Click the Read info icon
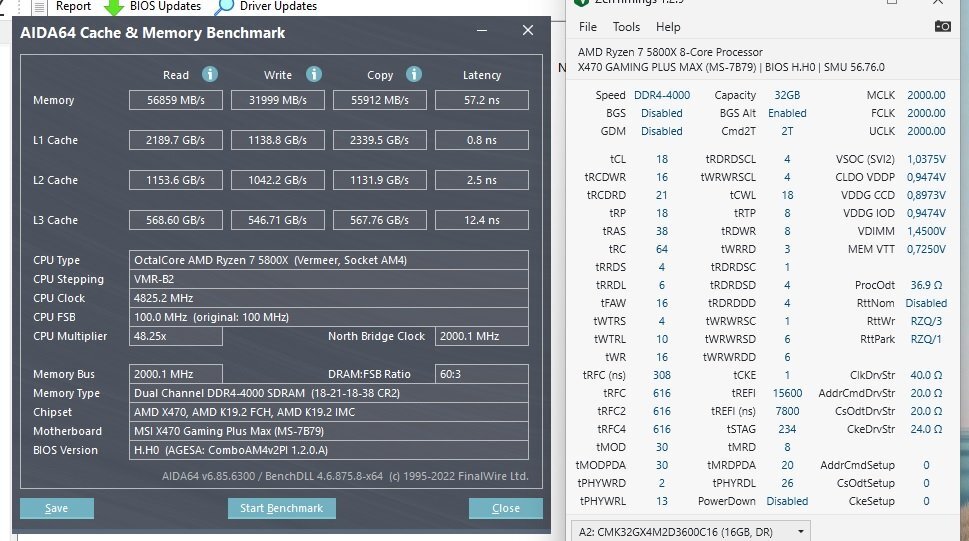The height and width of the screenshot is (541, 969). click(210, 74)
